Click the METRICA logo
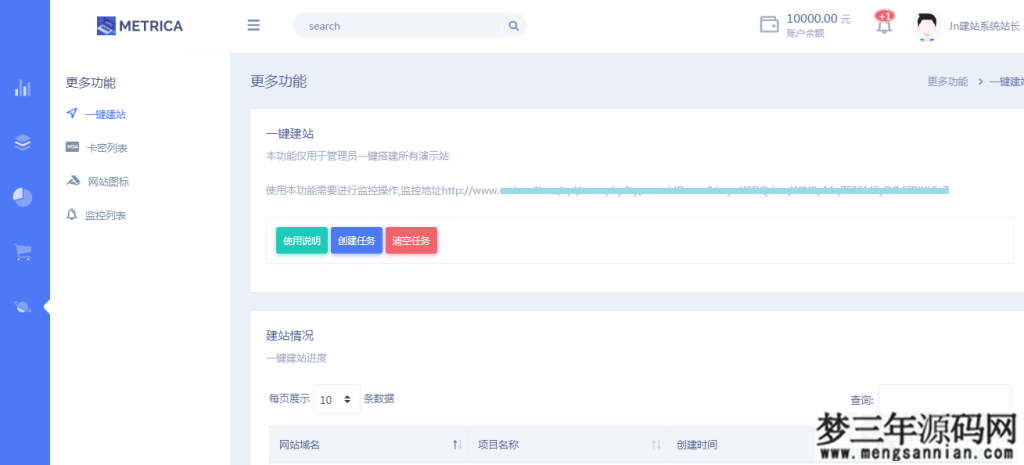This screenshot has height=465, width=1024. pyautogui.click(x=140, y=26)
